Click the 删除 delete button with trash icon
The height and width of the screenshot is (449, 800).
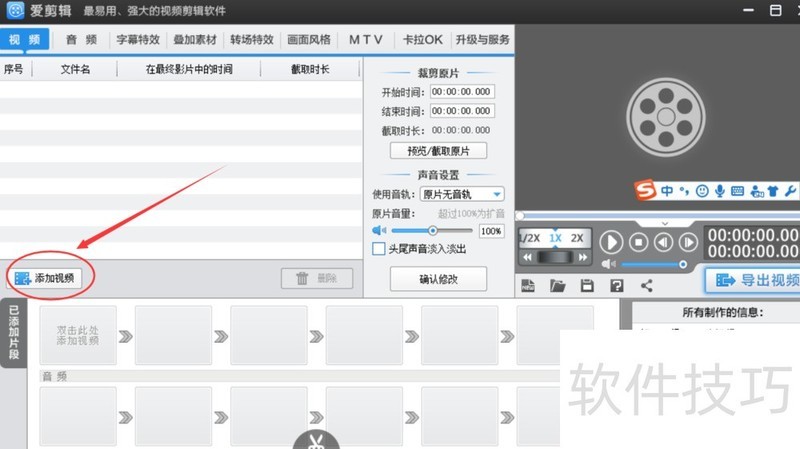click(x=317, y=279)
